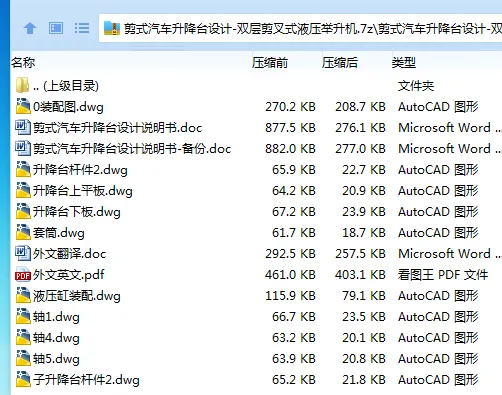Click the Word icon of 剪式汽车升降台设计说明书.doc

pos(23,127)
